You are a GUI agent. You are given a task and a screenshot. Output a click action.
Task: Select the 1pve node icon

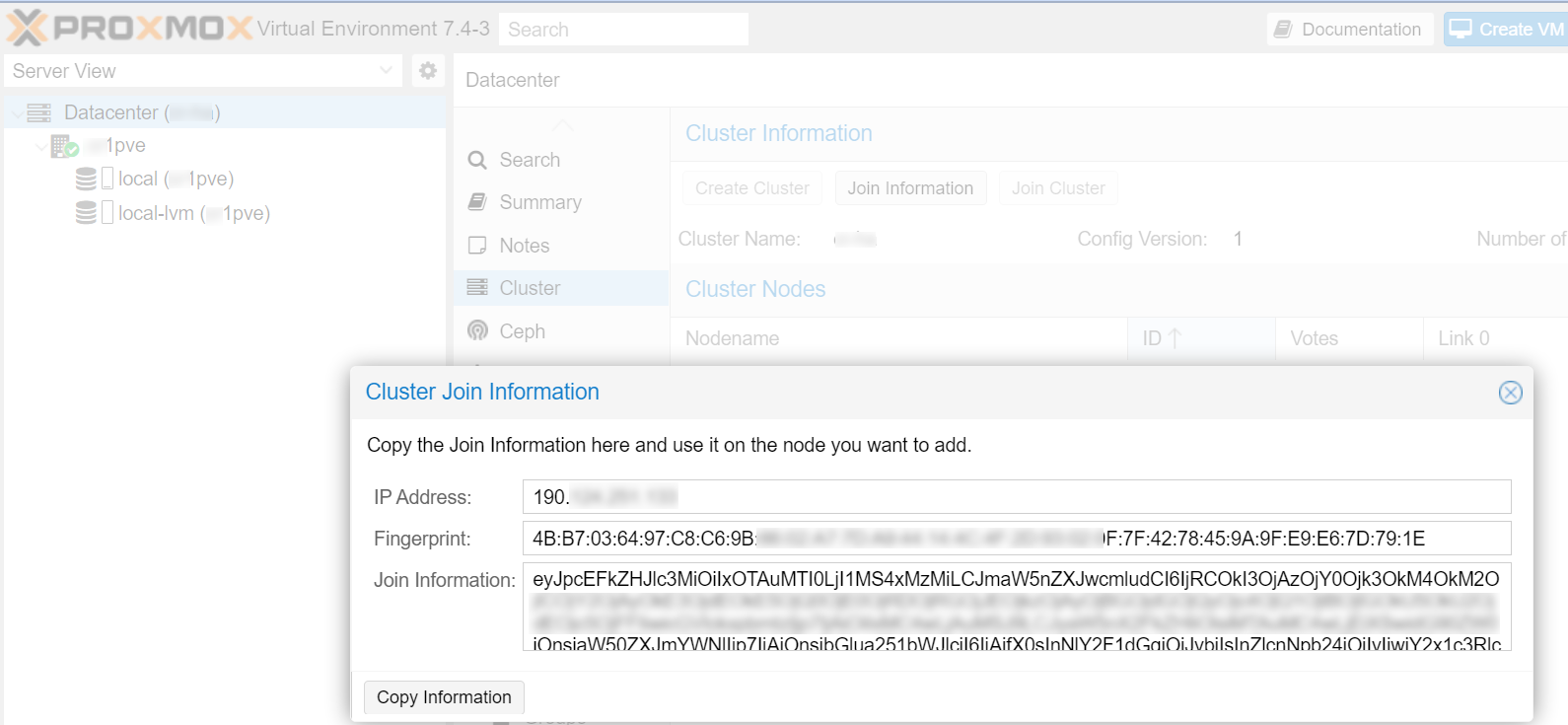(64, 146)
